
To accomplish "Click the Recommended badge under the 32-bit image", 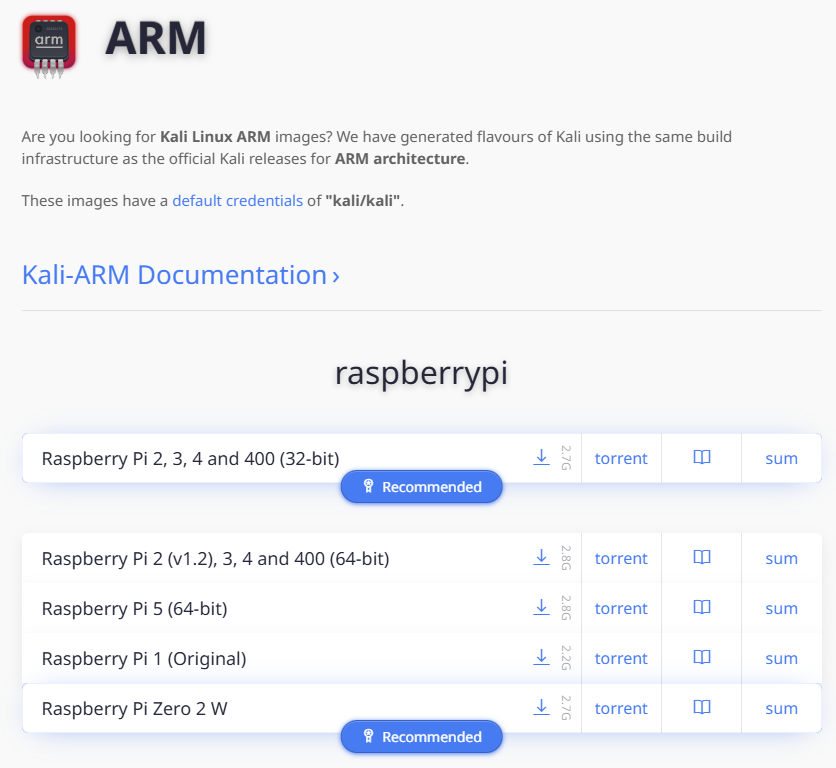I will coord(421,487).
